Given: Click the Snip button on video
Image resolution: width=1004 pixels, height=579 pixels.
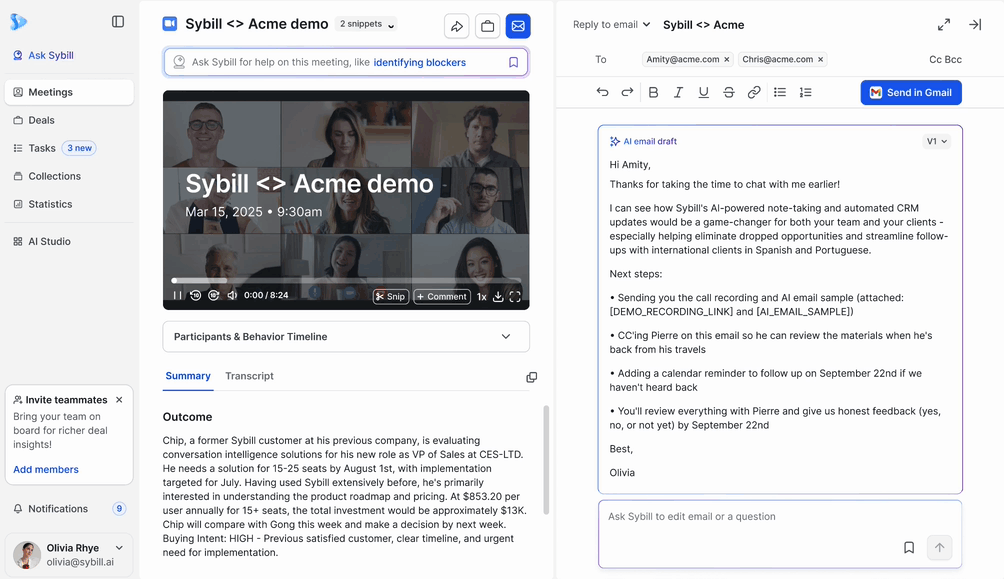Looking at the screenshot, I should 391,297.
